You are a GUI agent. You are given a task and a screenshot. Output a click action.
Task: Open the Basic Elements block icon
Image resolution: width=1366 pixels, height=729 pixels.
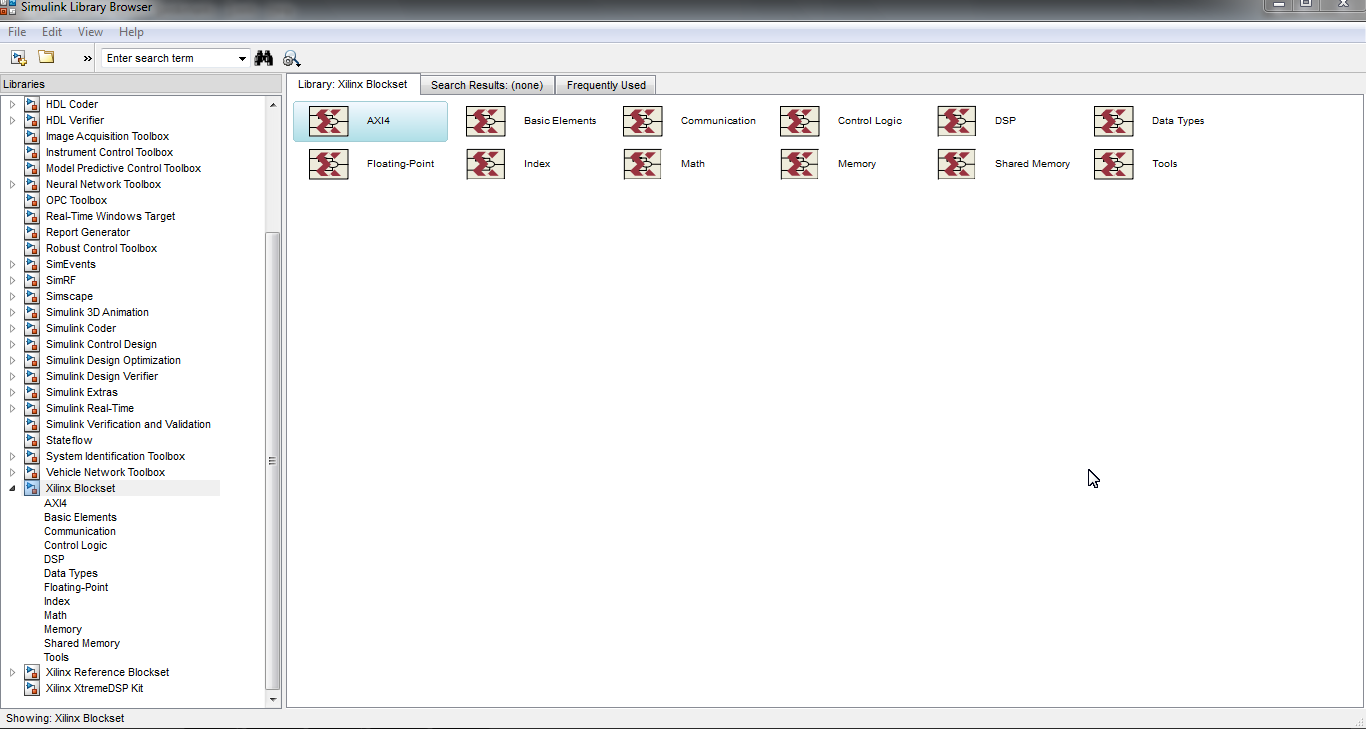pos(485,121)
